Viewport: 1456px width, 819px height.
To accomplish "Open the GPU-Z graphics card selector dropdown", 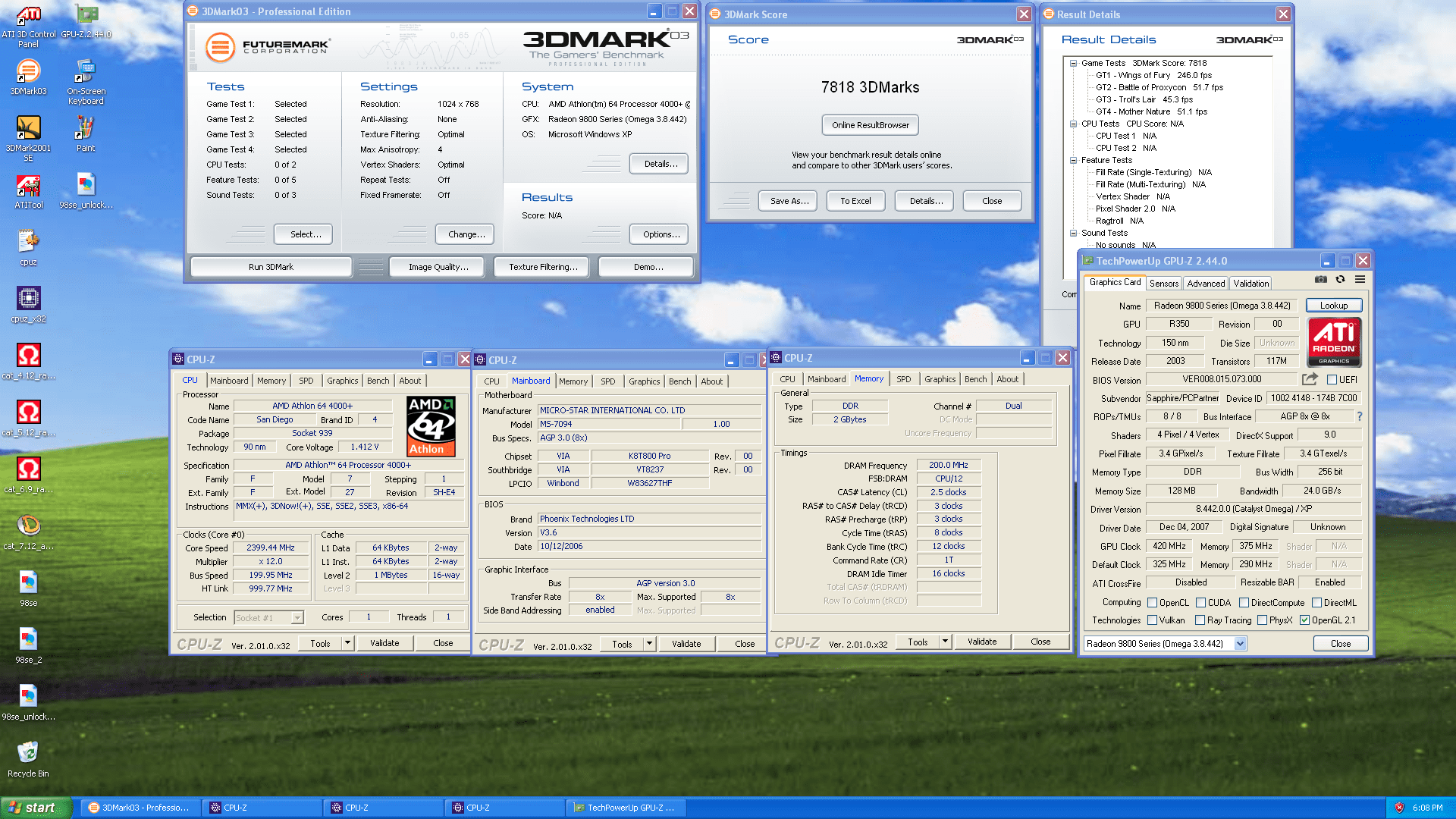I will (1240, 644).
